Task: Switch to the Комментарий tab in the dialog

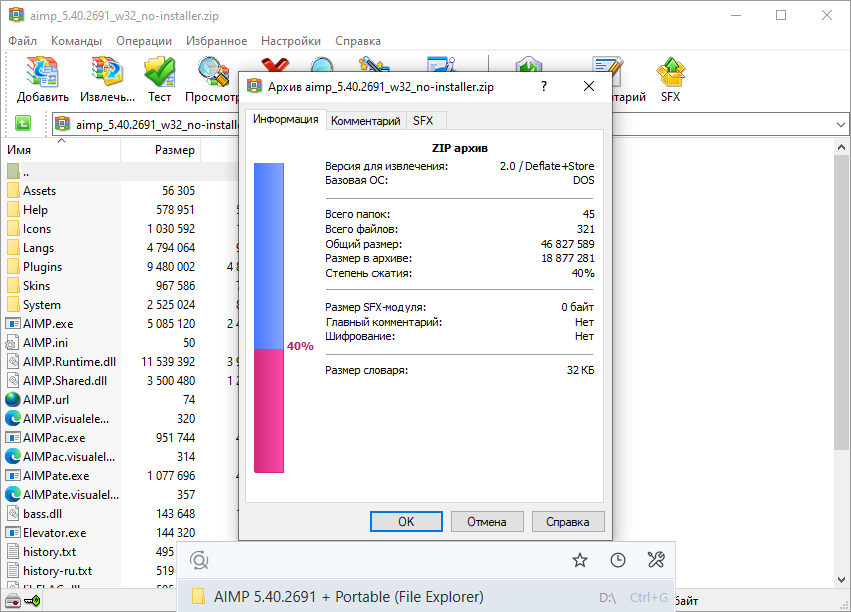Action: [x=366, y=120]
